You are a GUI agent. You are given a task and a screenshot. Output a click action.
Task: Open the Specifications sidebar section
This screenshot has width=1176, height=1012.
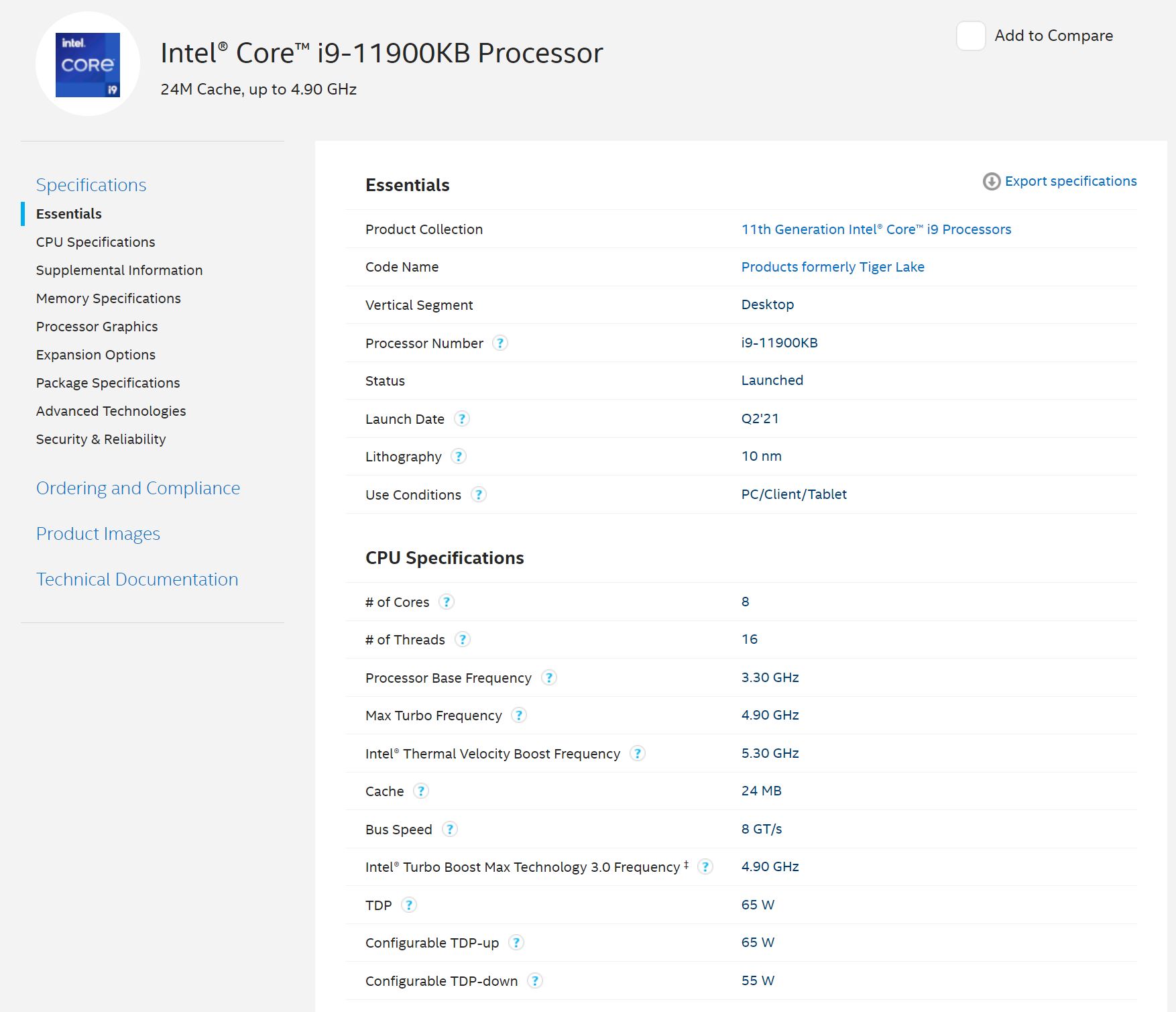[x=91, y=185]
